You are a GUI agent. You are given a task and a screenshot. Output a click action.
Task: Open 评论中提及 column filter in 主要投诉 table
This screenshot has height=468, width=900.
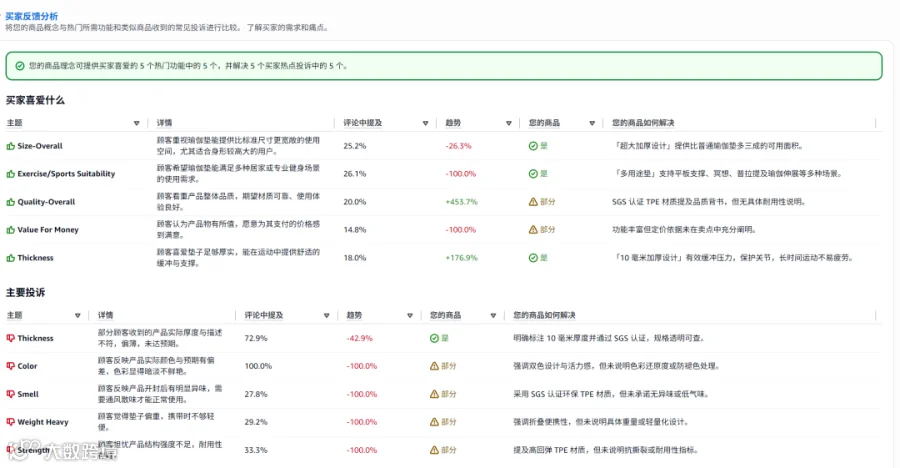[x=327, y=315]
